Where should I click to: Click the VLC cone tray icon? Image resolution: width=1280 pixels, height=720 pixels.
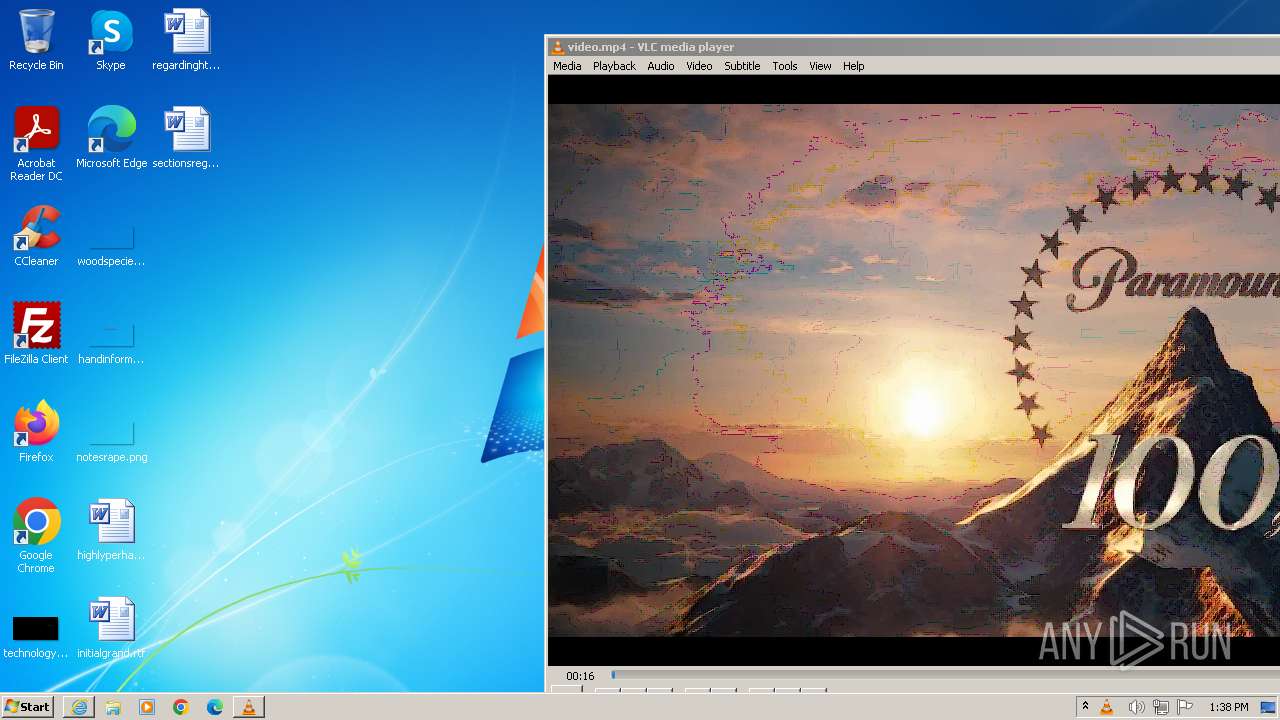pos(1107,707)
